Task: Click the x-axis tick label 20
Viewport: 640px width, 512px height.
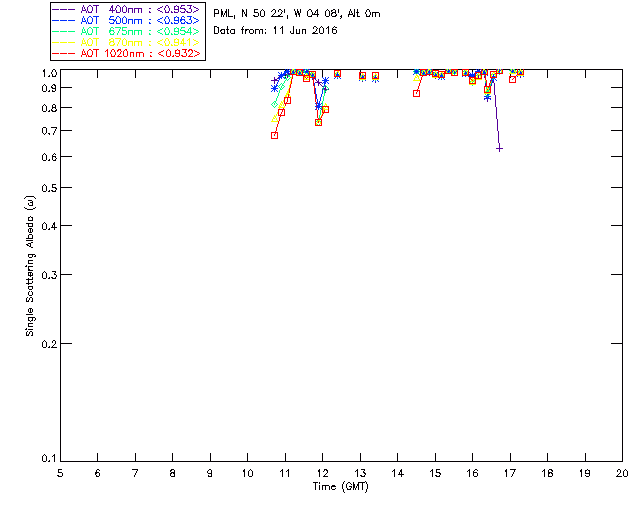Action: tap(622, 473)
